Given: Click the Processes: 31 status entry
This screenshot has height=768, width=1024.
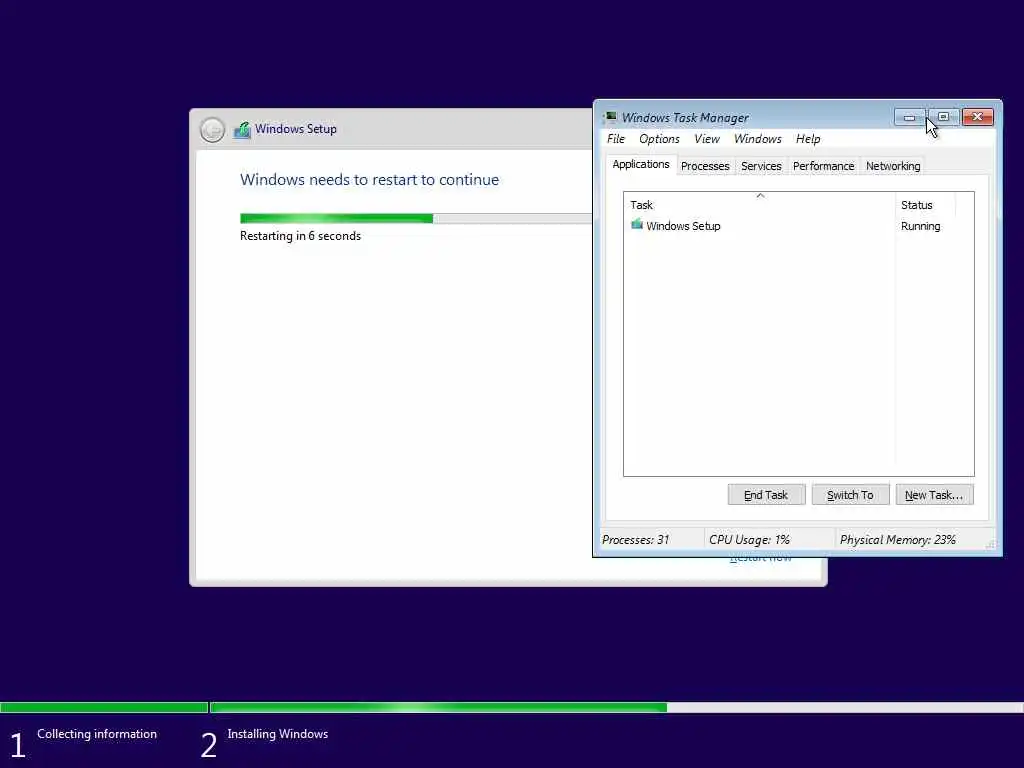Looking at the screenshot, I should [635, 540].
